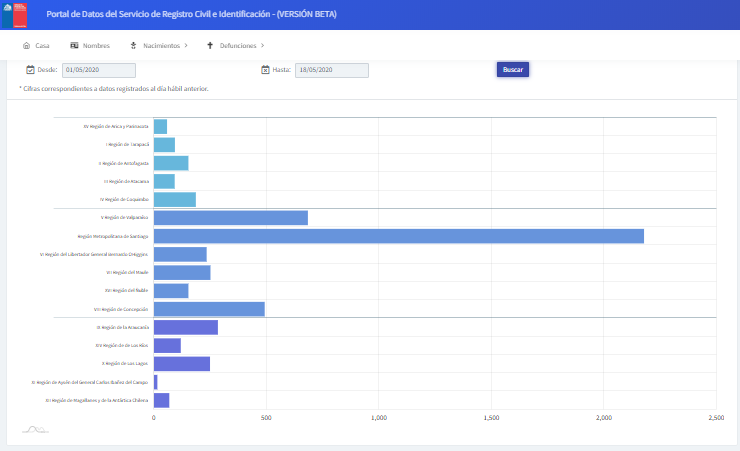Expand the Nacimientos submenu chevron
Screen dimensions: 740x451
pos(186,45)
